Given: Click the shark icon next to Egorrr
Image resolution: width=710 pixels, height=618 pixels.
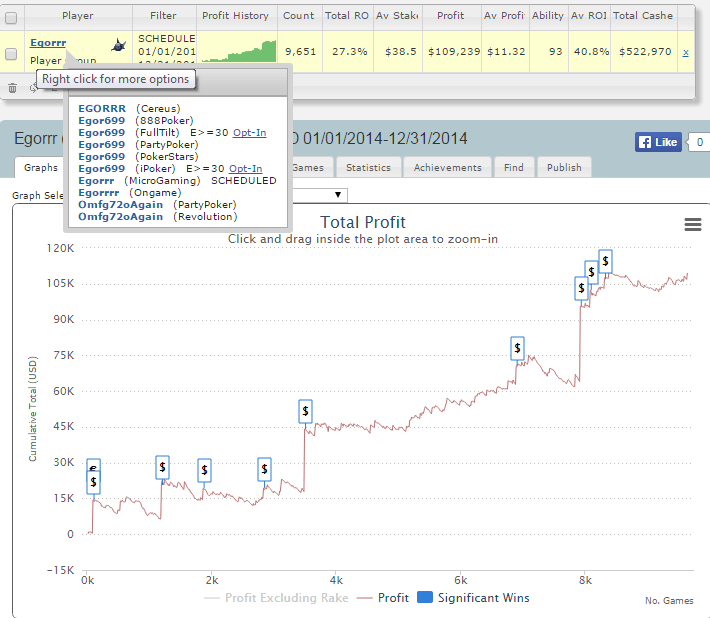Looking at the screenshot, I should tap(118, 45).
